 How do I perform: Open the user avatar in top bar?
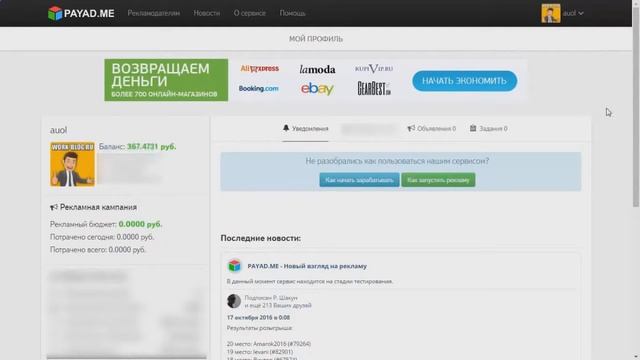551,13
